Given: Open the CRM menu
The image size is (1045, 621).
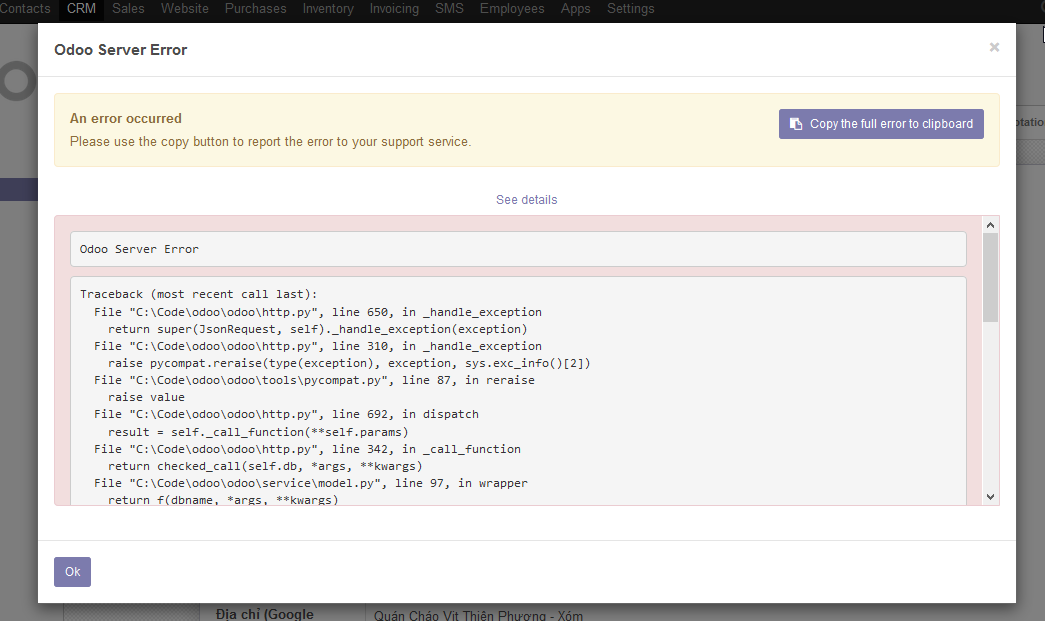Looking at the screenshot, I should 81,9.
